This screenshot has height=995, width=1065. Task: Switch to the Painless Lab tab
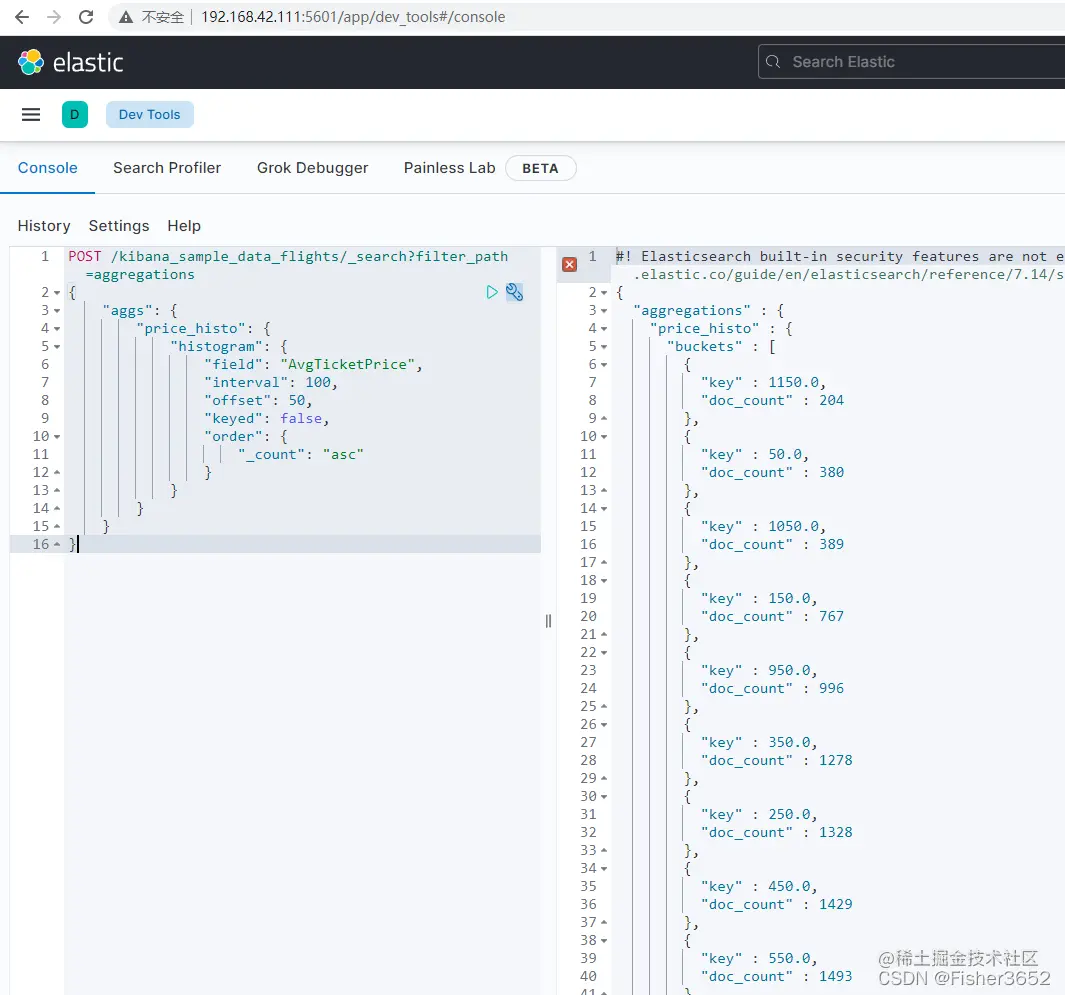click(450, 168)
